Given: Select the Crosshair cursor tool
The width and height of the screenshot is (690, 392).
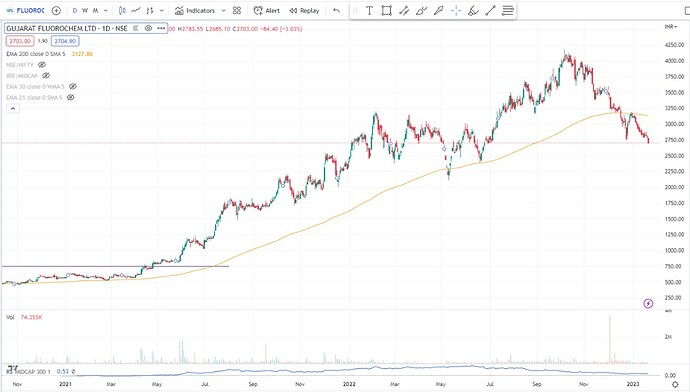Looking at the screenshot, I should tap(456, 11).
